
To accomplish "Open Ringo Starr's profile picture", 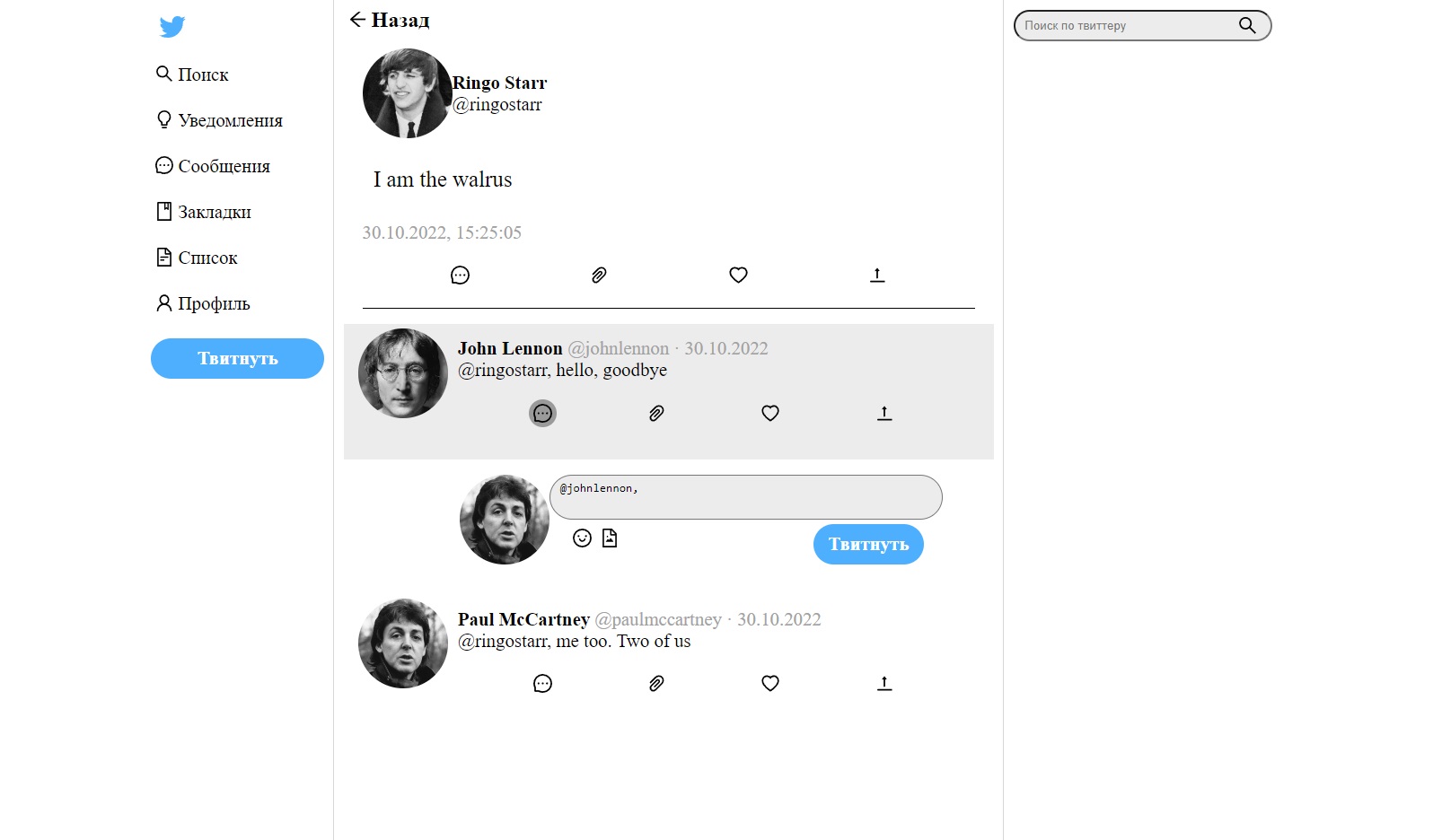I will pyautogui.click(x=406, y=93).
